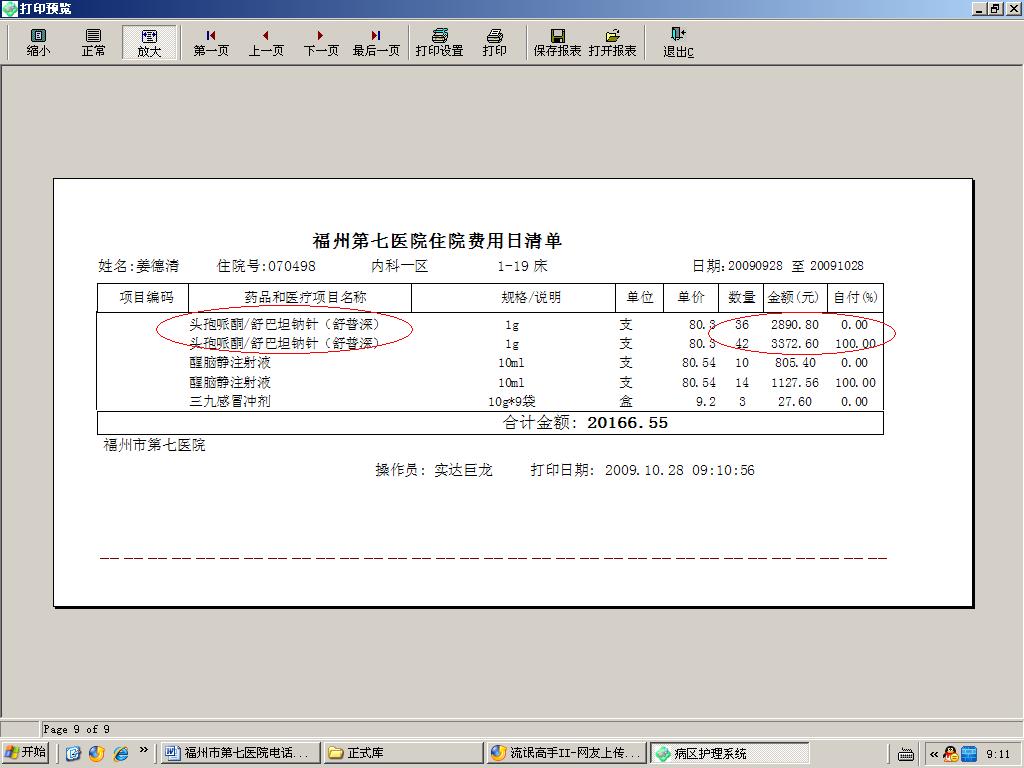Viewport: 1024px width, 768px height.
Task: Select the 正常 normal-size toolbar button
Action: pyautogui.click(x=93, y=43)
